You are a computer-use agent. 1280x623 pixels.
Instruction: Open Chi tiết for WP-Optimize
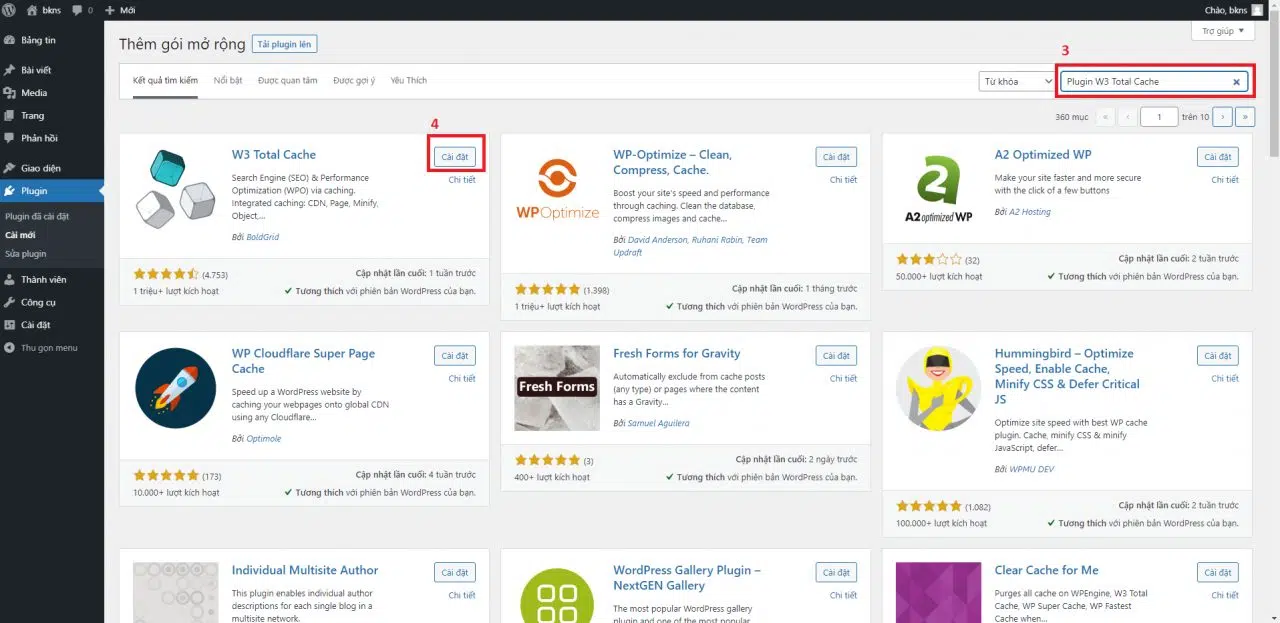[843, 180]
